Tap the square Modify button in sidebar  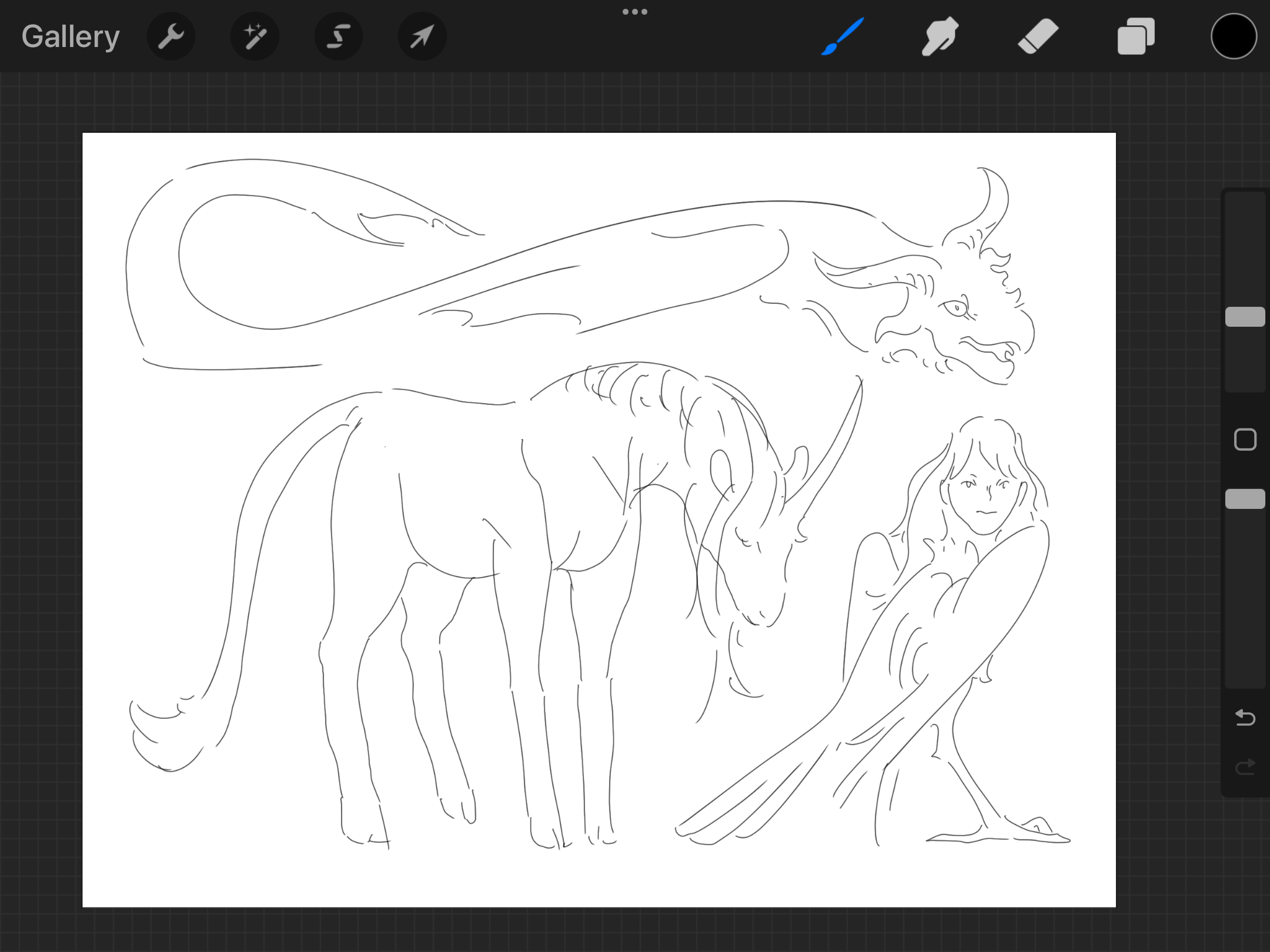pyautogui.click(x=1245, y=440)
